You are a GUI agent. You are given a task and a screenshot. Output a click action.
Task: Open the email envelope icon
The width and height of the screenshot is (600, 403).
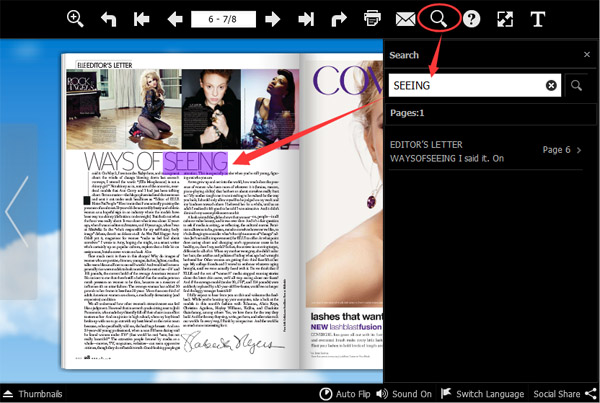(405, 18)
